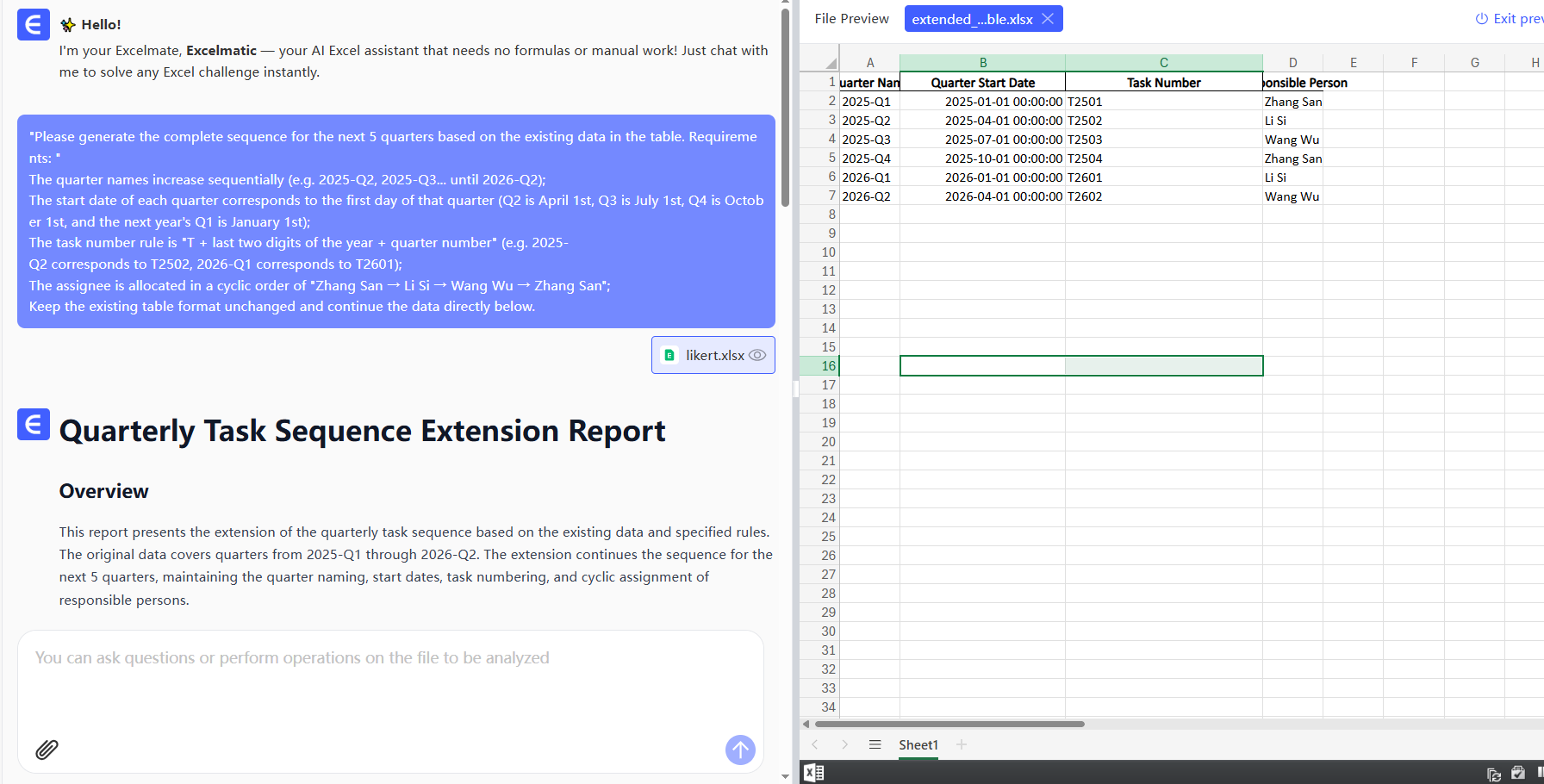This screenshot has height=784, width=1544.
Task: Select the extended_...ble.xlsx file tab
Action: click(972, 19)
